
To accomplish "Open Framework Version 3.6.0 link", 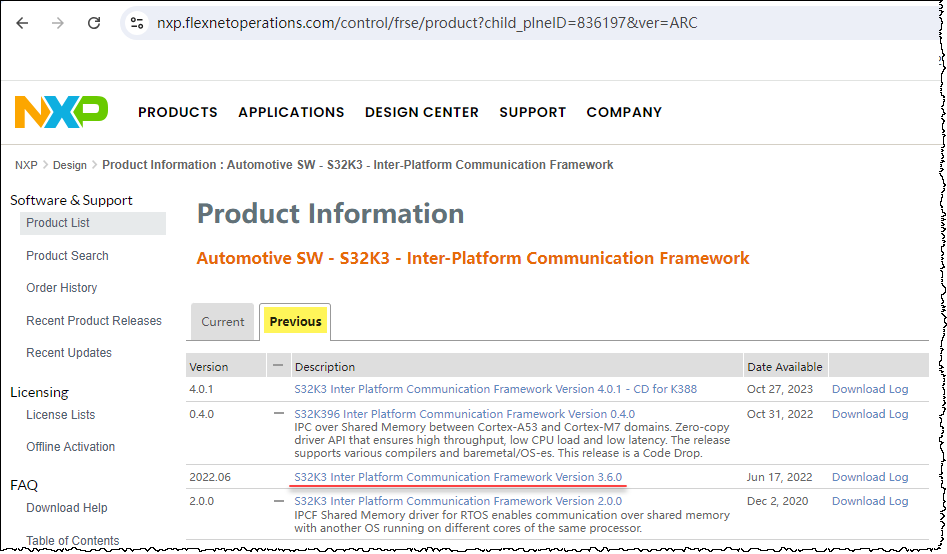I will (458, 477).
